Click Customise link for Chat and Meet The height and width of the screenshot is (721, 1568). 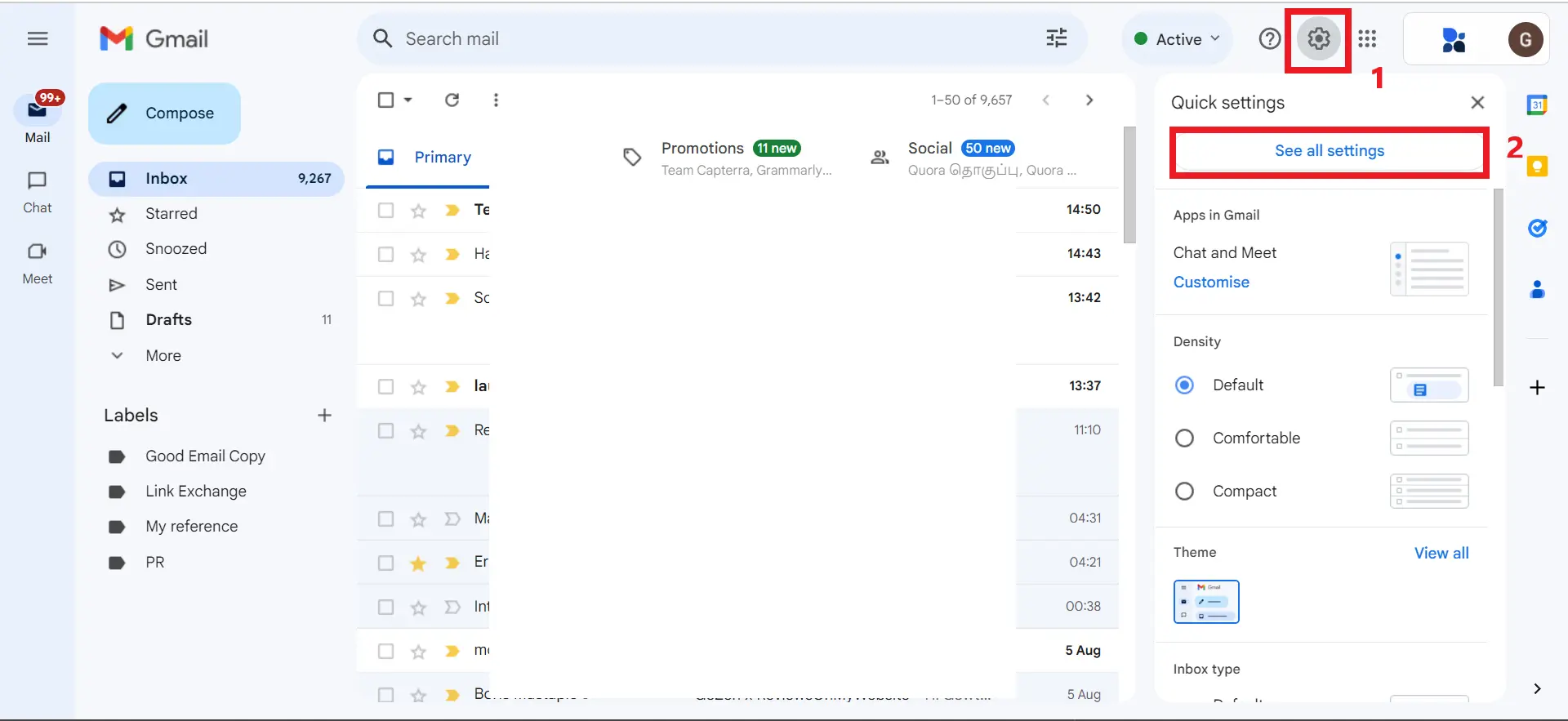point(1211,282)
